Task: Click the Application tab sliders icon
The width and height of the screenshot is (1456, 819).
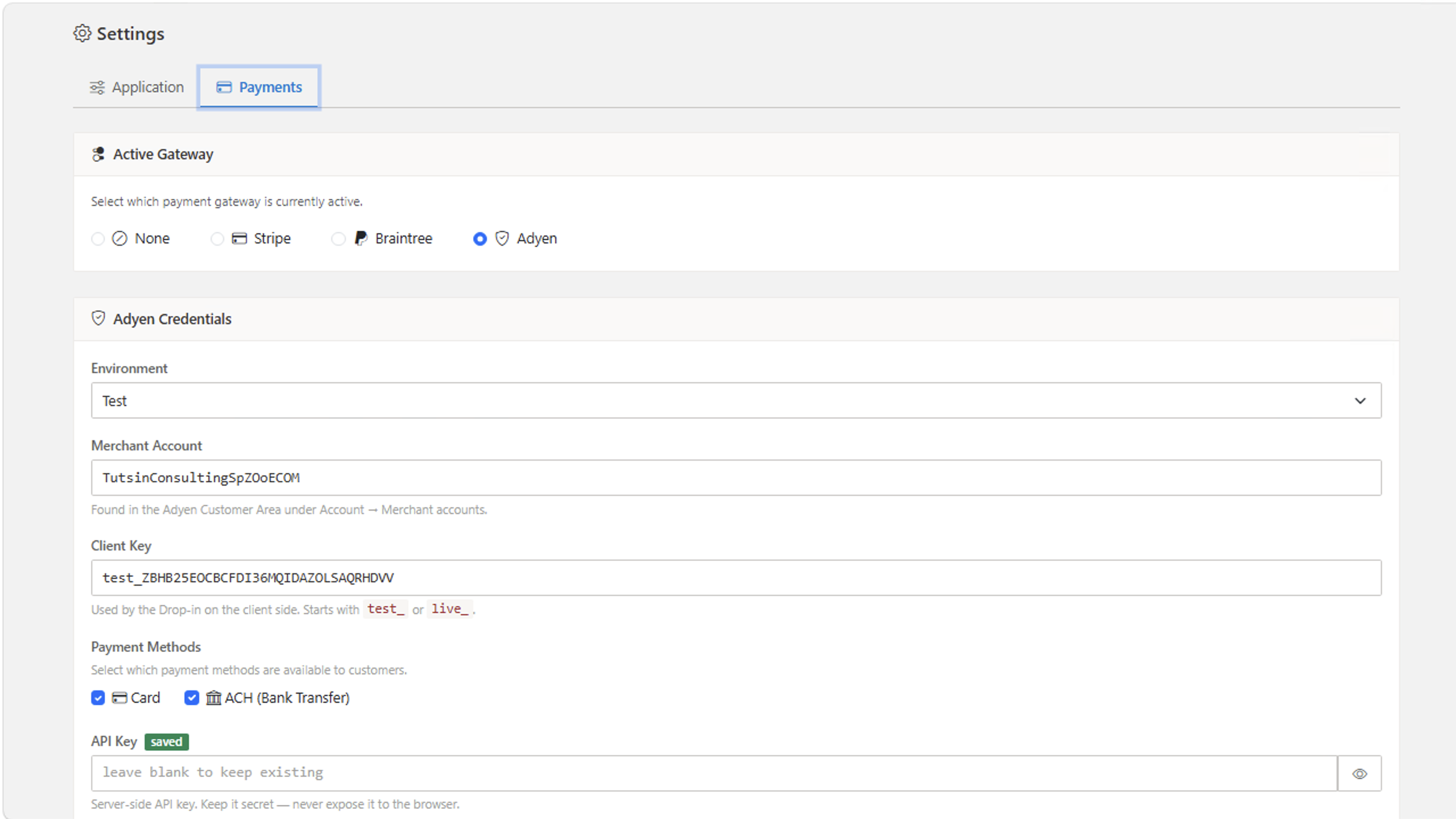Action: (97, 88)
